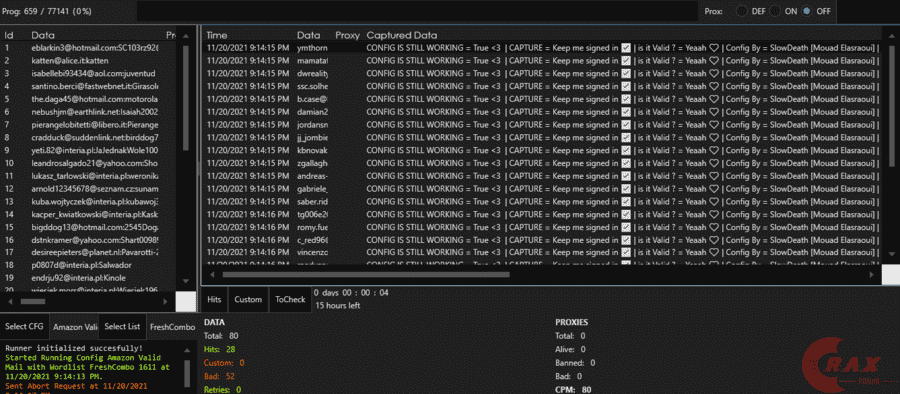Select the DEF proxy radio button
Viewport: 900px width, 394px height.
coord(742,11)
